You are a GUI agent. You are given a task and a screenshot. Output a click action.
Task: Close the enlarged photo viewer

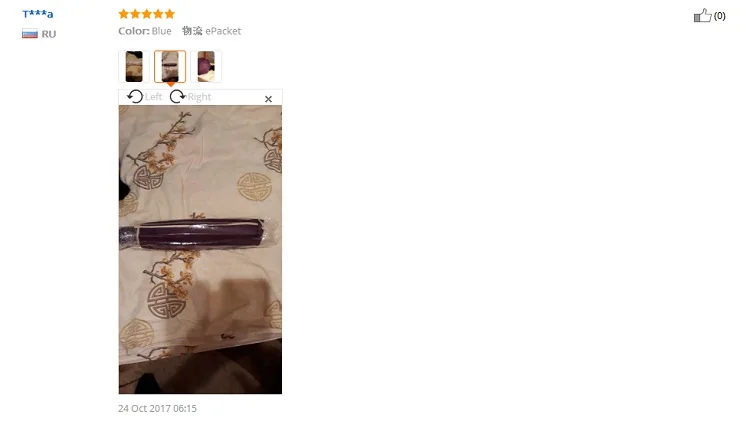[268, 99]
